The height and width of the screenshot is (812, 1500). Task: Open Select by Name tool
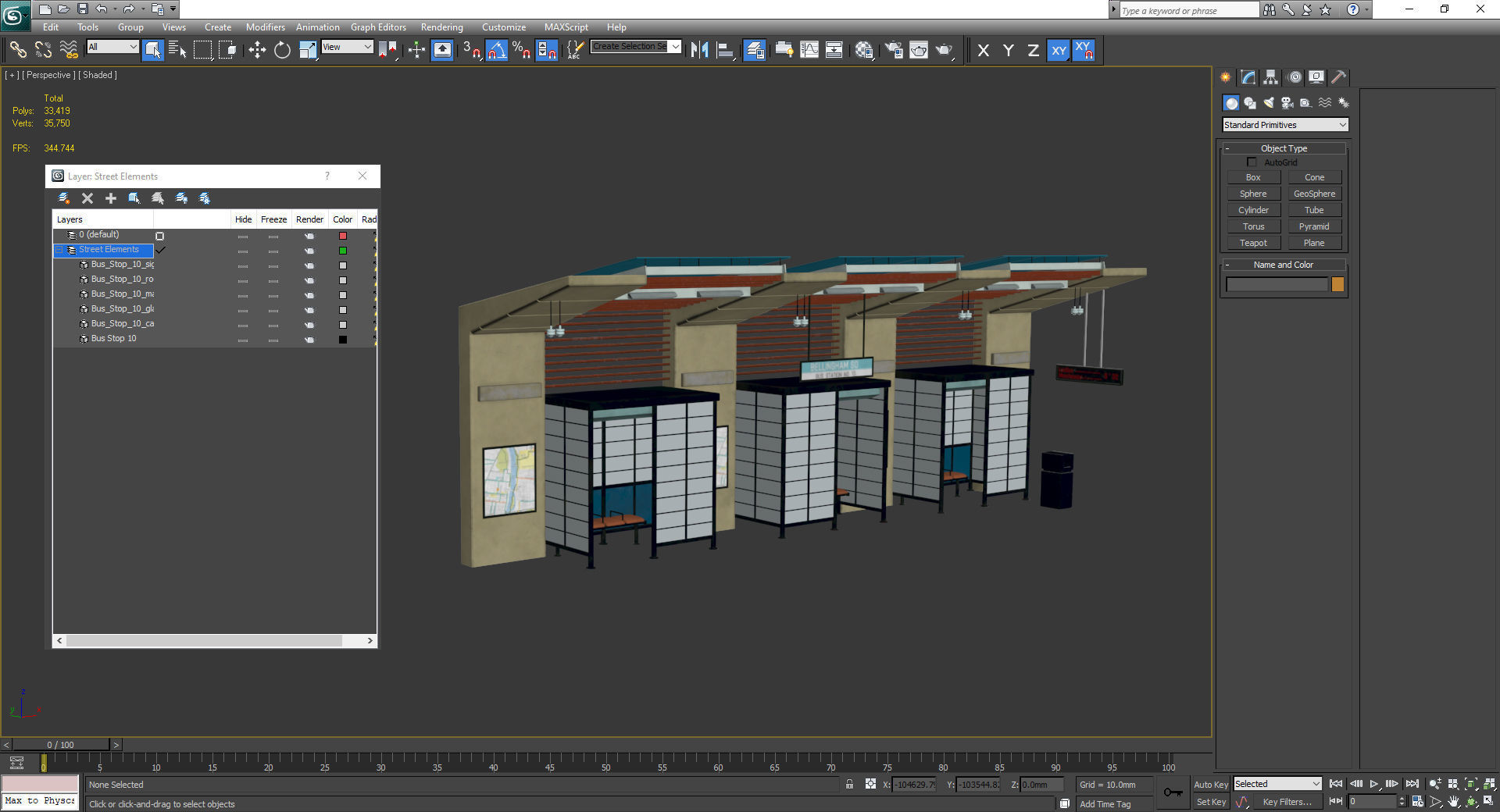[177, 50]
